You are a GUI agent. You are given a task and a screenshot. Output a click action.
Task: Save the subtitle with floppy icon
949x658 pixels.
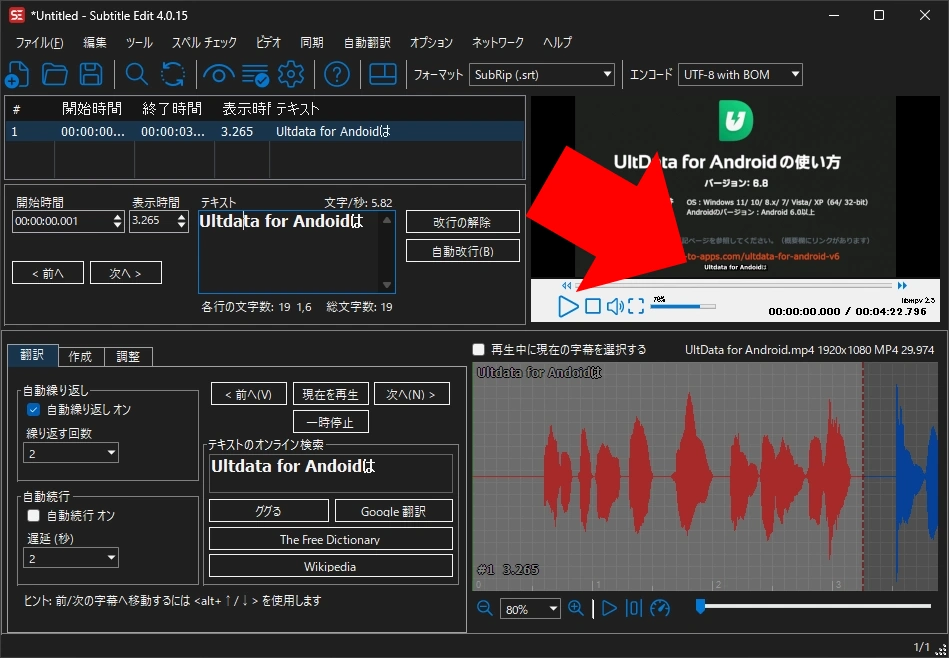click(91, 74)
